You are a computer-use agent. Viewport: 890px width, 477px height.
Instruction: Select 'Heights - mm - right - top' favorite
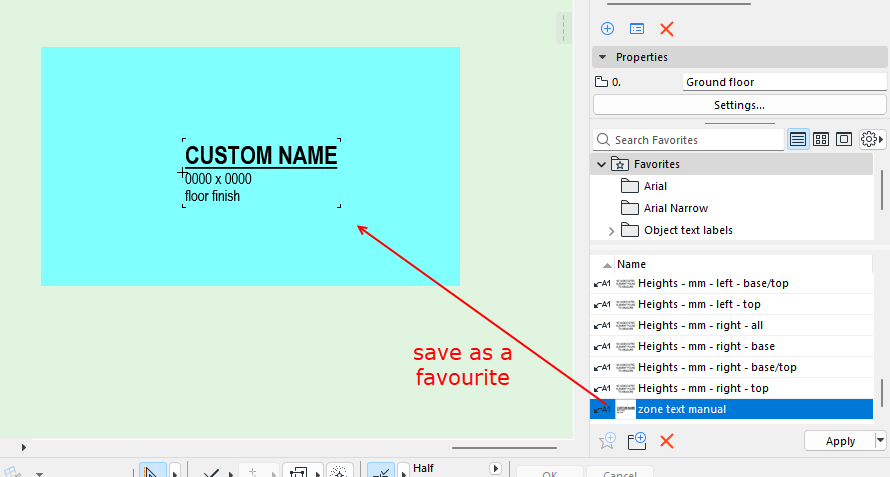coord(731,388)
